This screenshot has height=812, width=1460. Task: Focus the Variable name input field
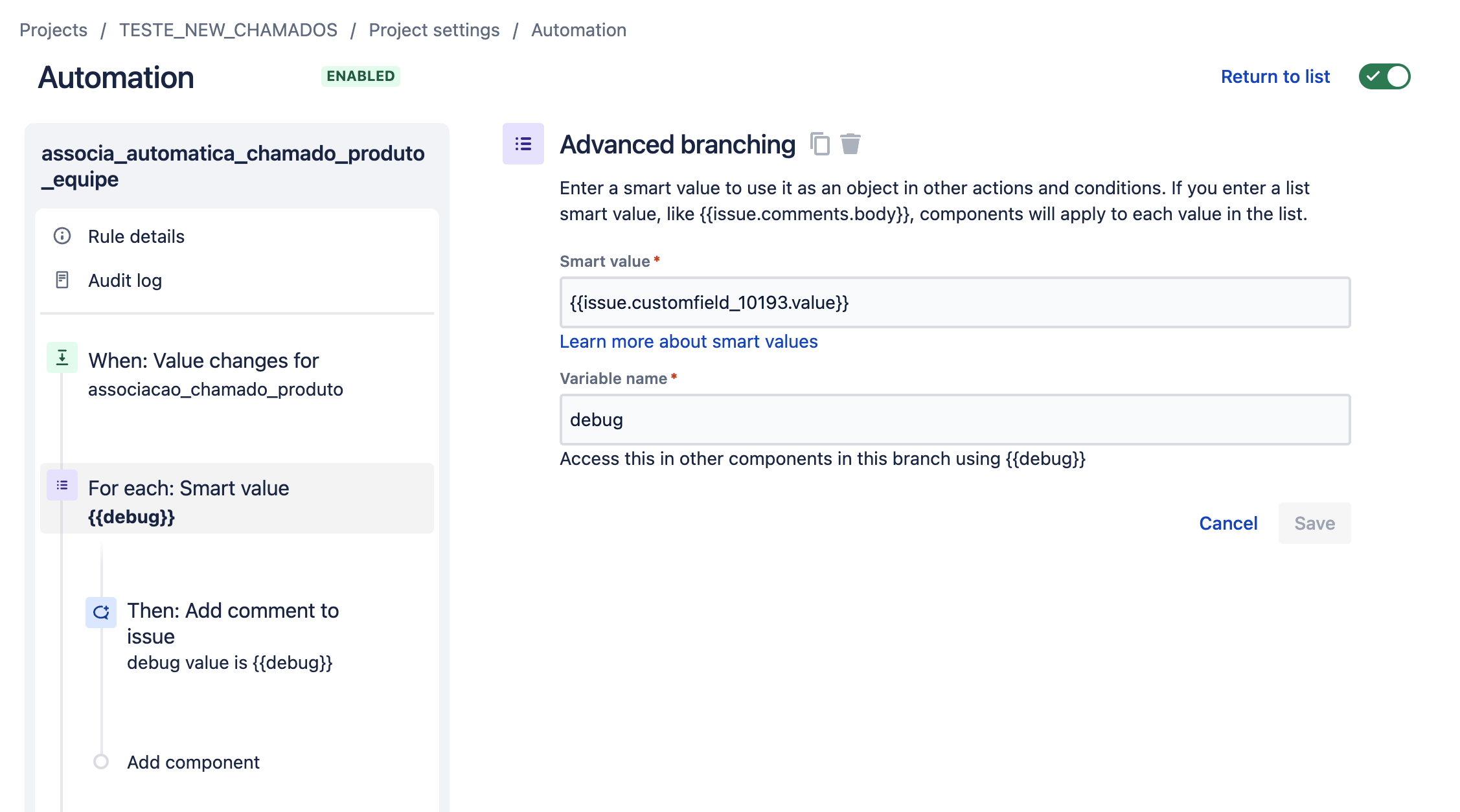pyautogui.click(x=955, y=420)
